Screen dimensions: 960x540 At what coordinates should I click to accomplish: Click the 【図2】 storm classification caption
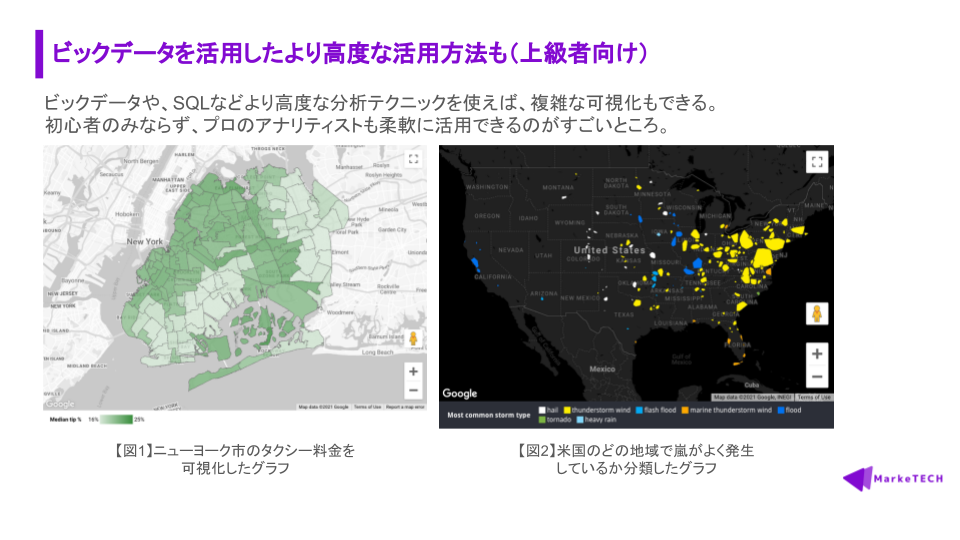[x=636, y=459]
